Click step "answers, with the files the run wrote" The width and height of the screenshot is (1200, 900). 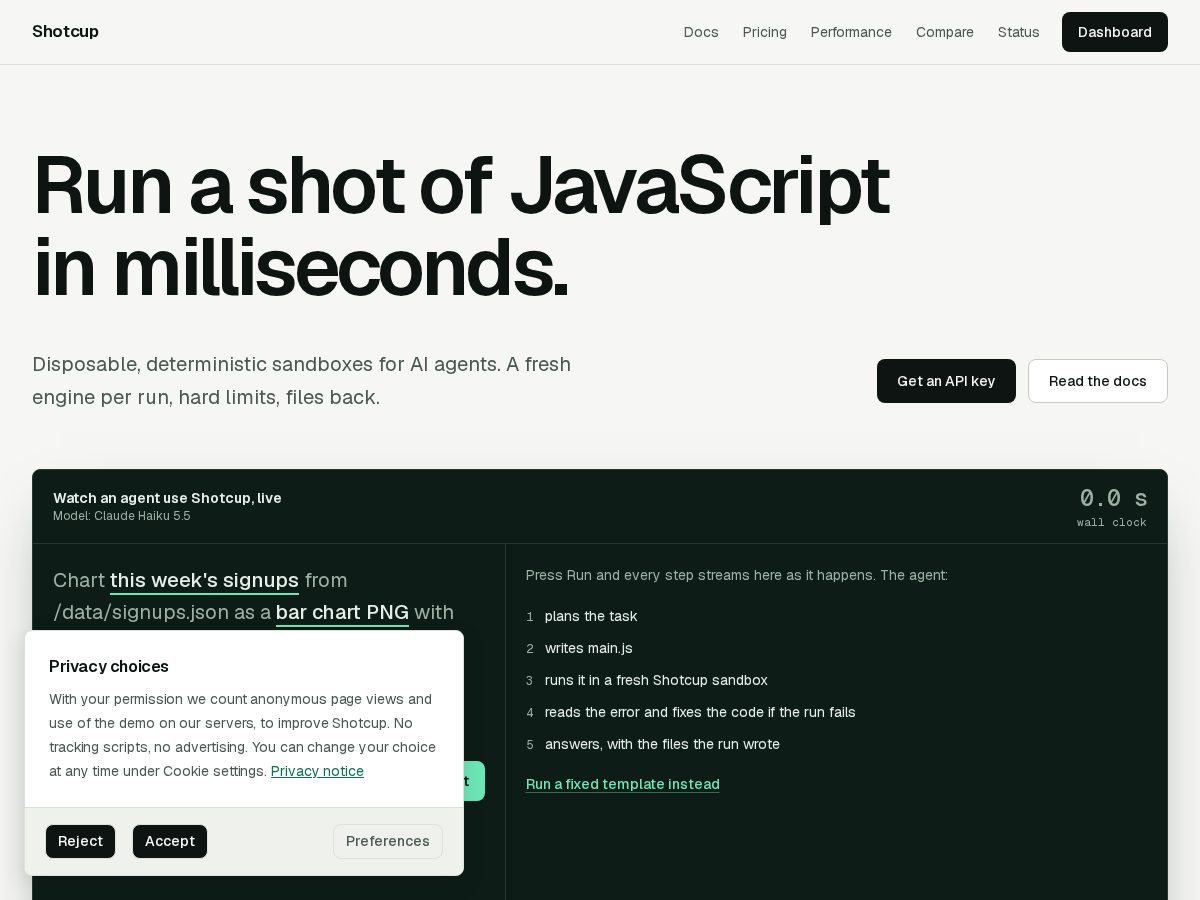(x=662, y=744)
